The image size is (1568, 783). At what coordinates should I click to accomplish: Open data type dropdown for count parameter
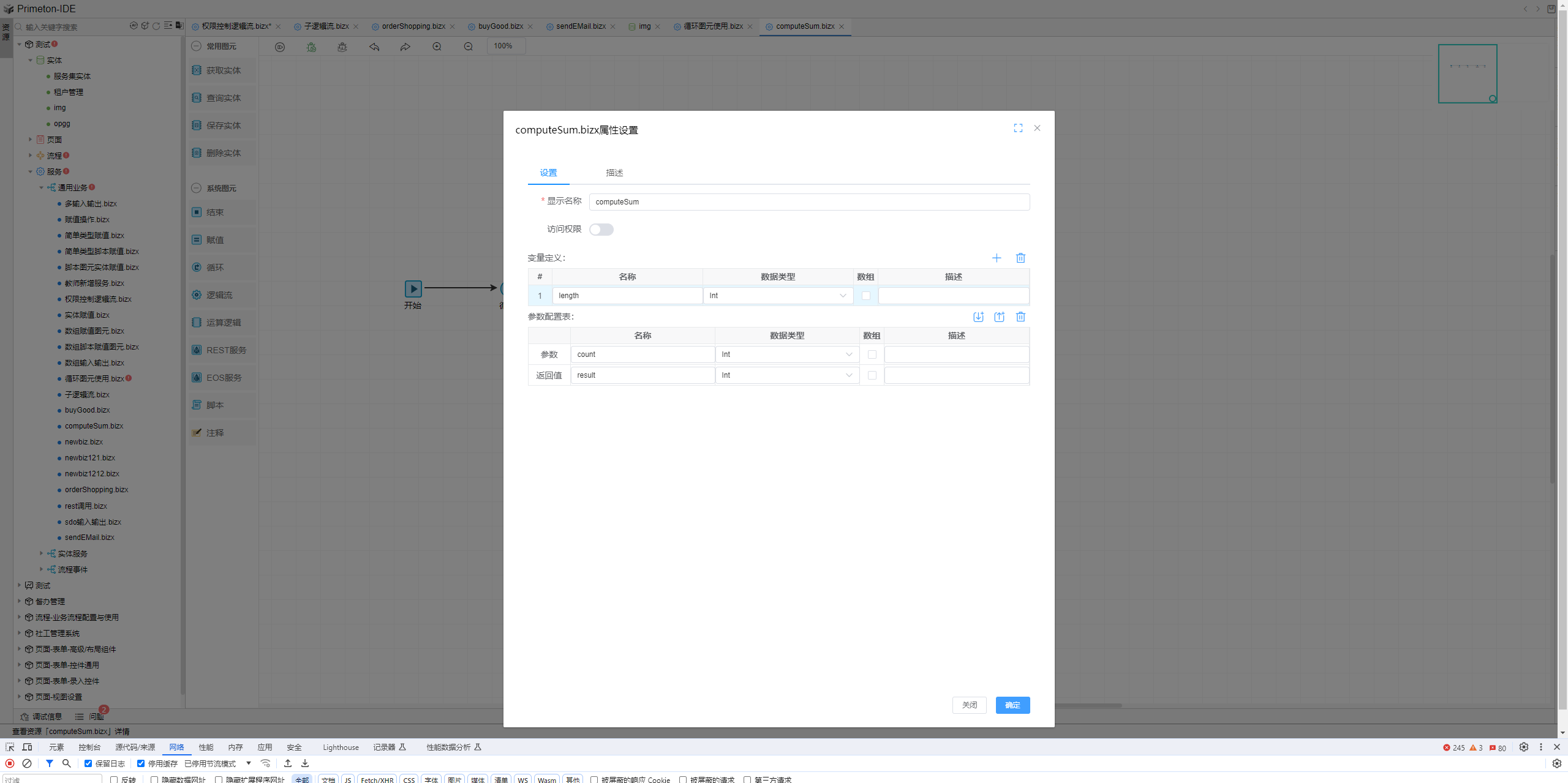click(x=787, y=354)
